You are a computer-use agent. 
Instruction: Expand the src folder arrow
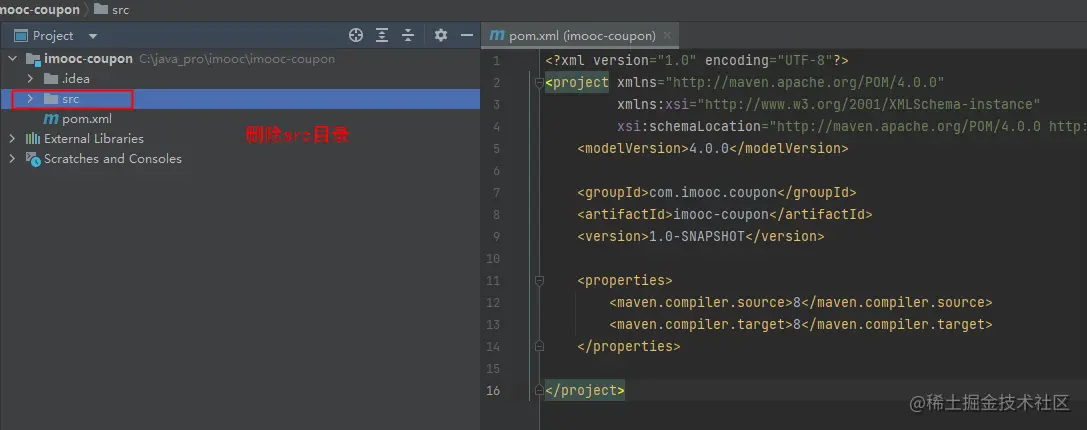click(30, 98)
